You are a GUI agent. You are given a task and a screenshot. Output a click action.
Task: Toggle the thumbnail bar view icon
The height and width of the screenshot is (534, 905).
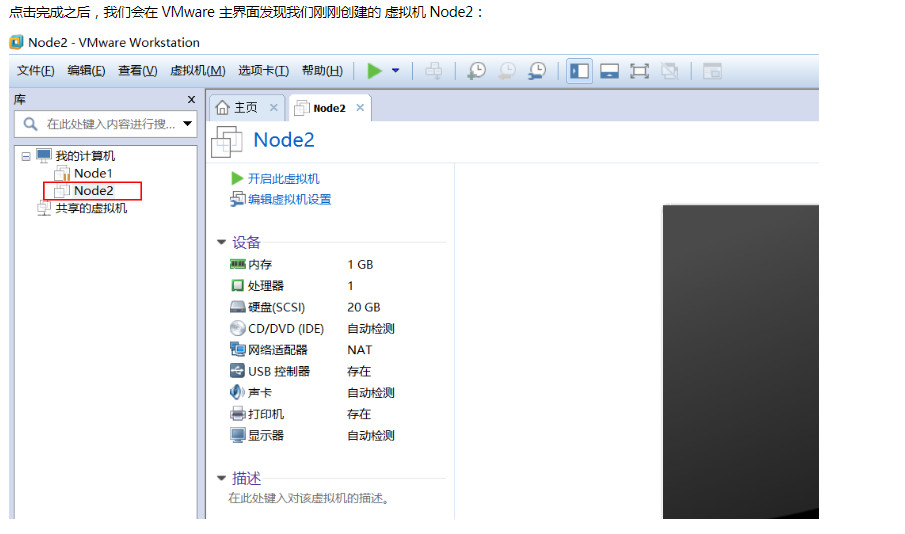click(609, 71)
